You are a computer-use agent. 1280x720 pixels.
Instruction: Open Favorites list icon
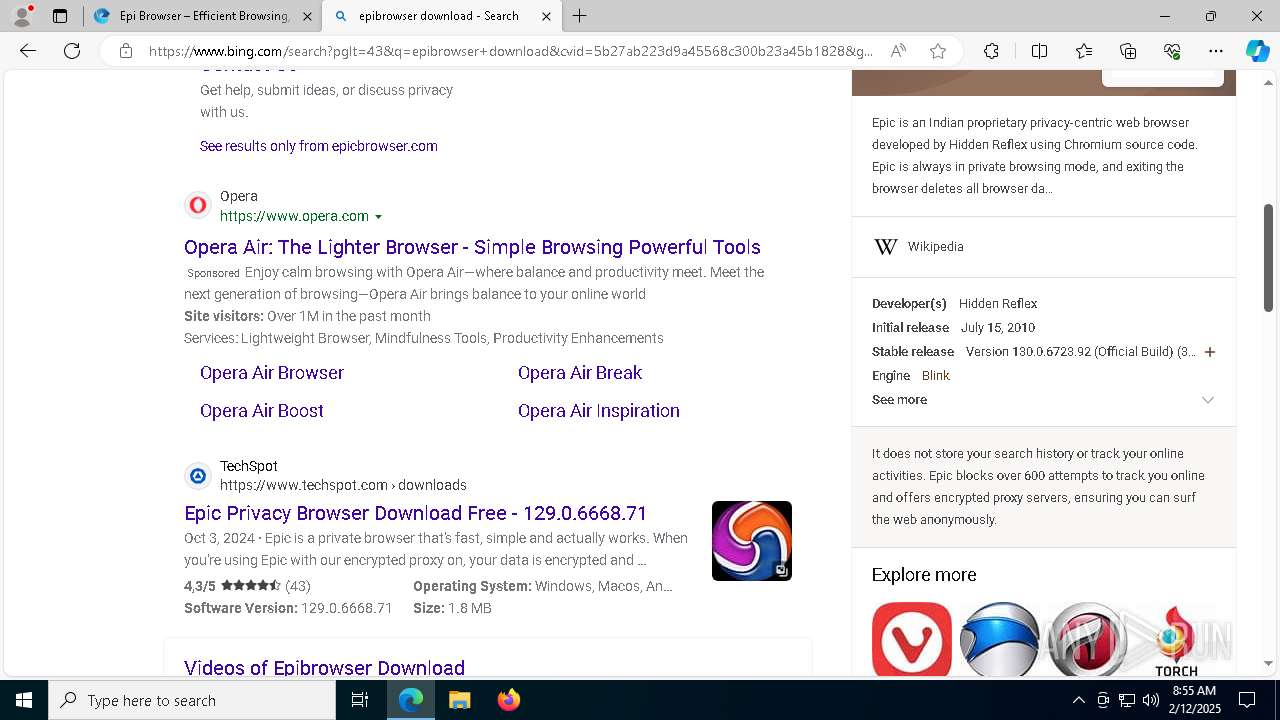point(1084,51)
